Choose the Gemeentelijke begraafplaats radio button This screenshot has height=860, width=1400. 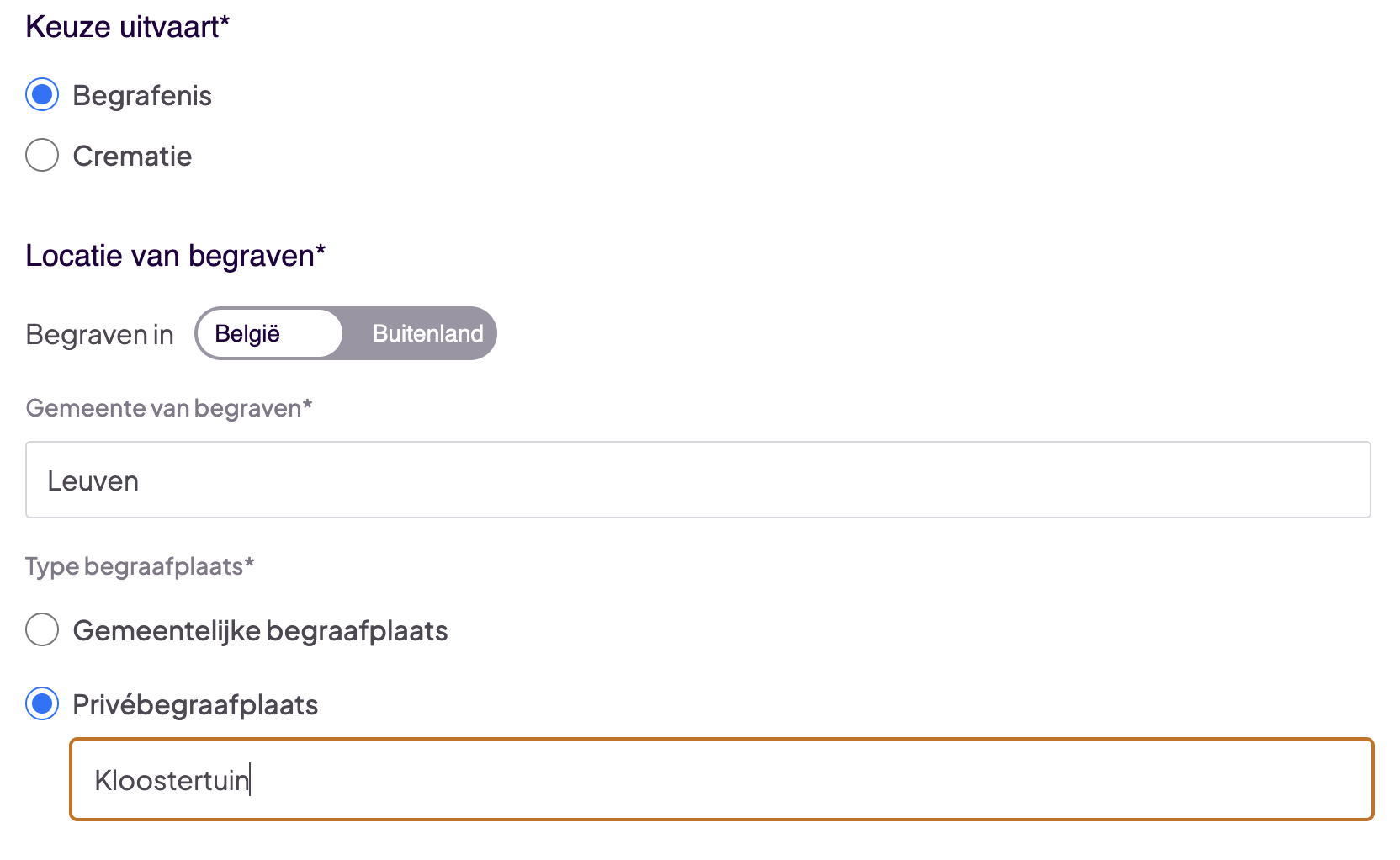(x=42, y=630)
